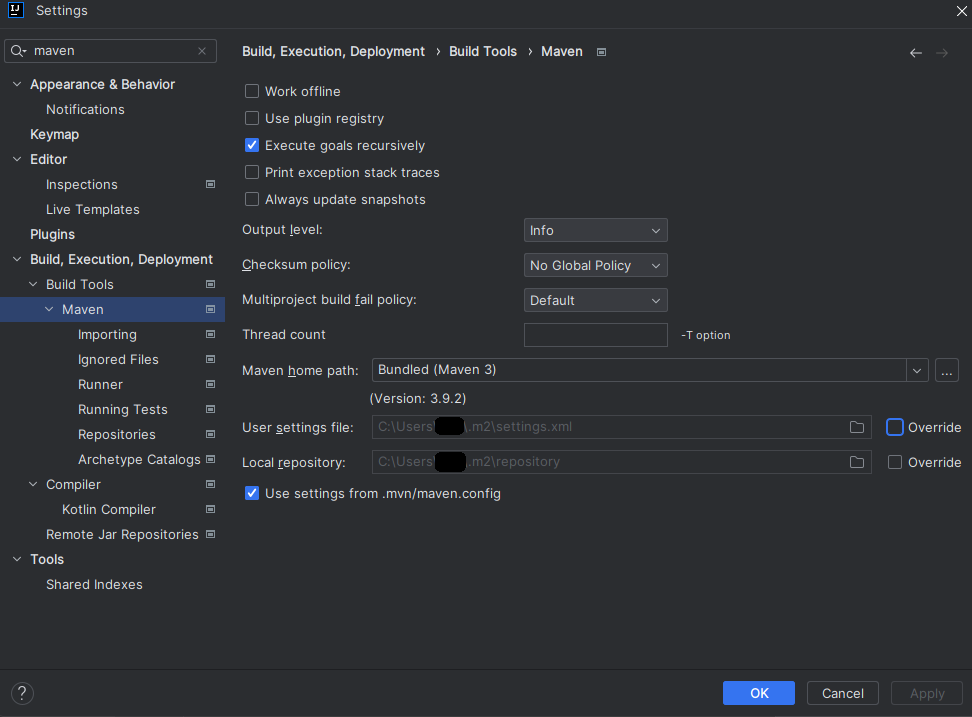The height and width of the screenshot is (717, 972).
Task: Click project-level icon beside Compiler
Action: pyautogui.click(x=211, y=484)
